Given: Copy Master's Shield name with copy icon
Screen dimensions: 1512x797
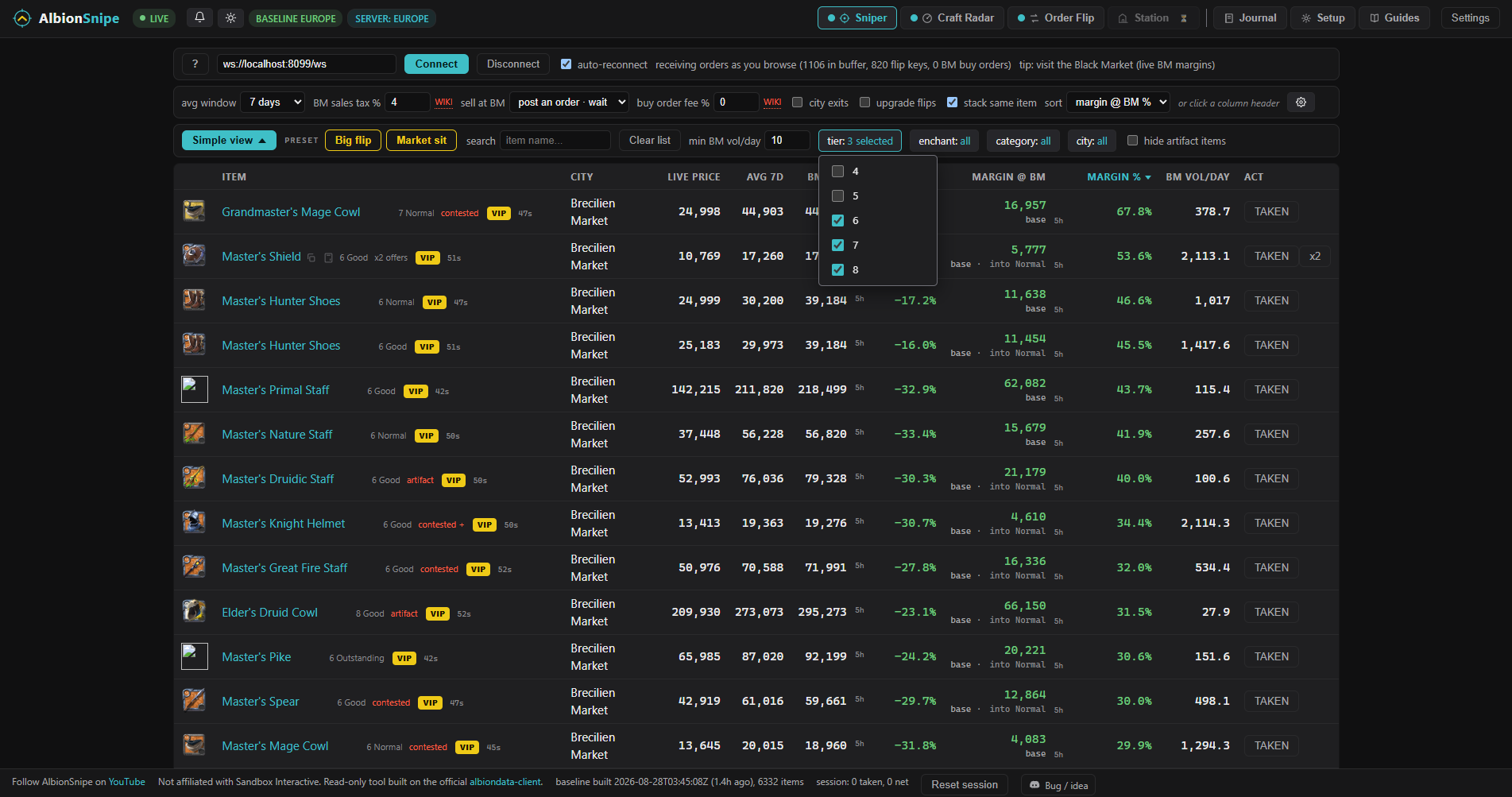Looking at the screenshot, I should (x=311, y=257).
